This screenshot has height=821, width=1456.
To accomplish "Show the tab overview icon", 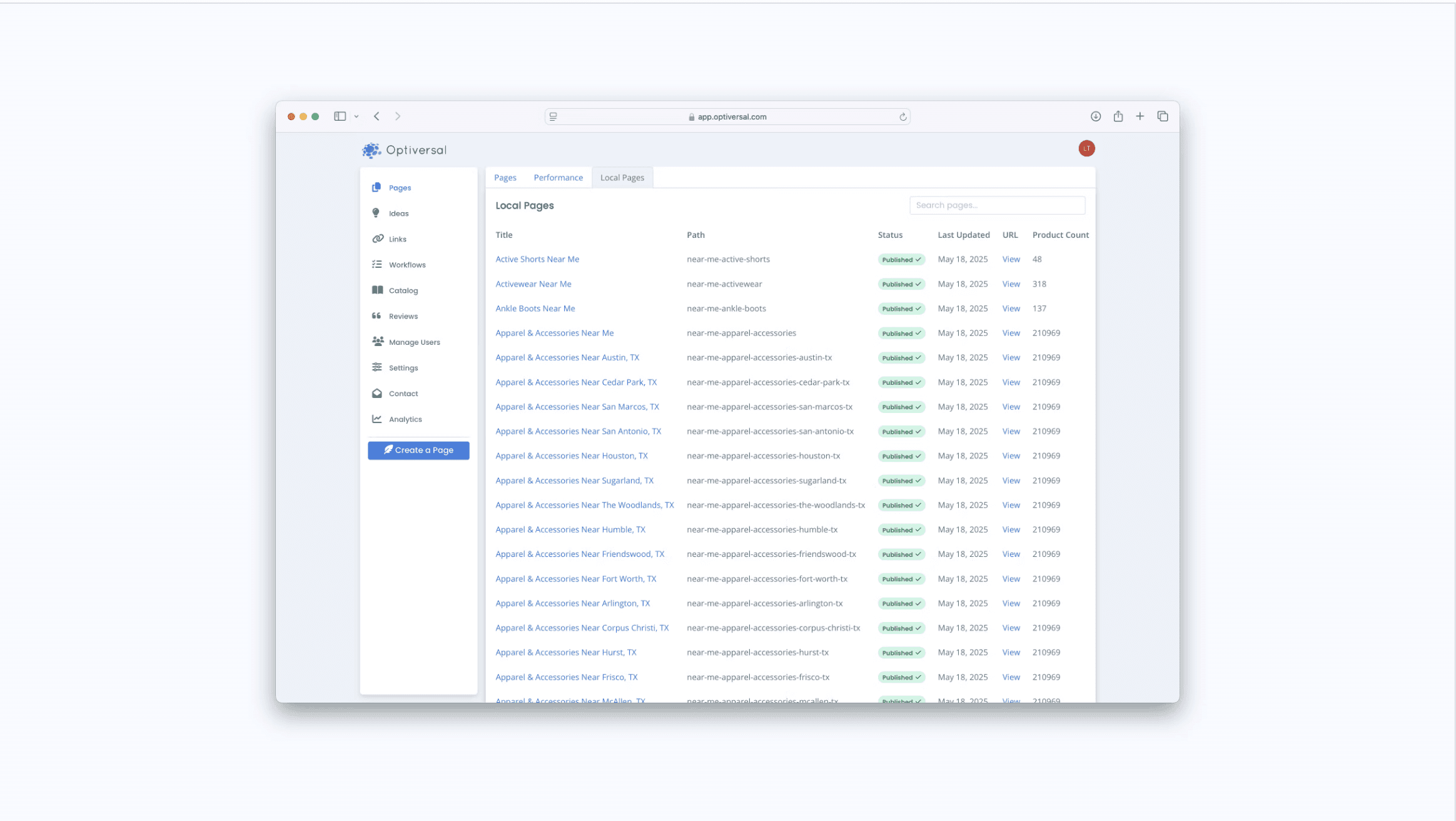I will click(1163, 116).
